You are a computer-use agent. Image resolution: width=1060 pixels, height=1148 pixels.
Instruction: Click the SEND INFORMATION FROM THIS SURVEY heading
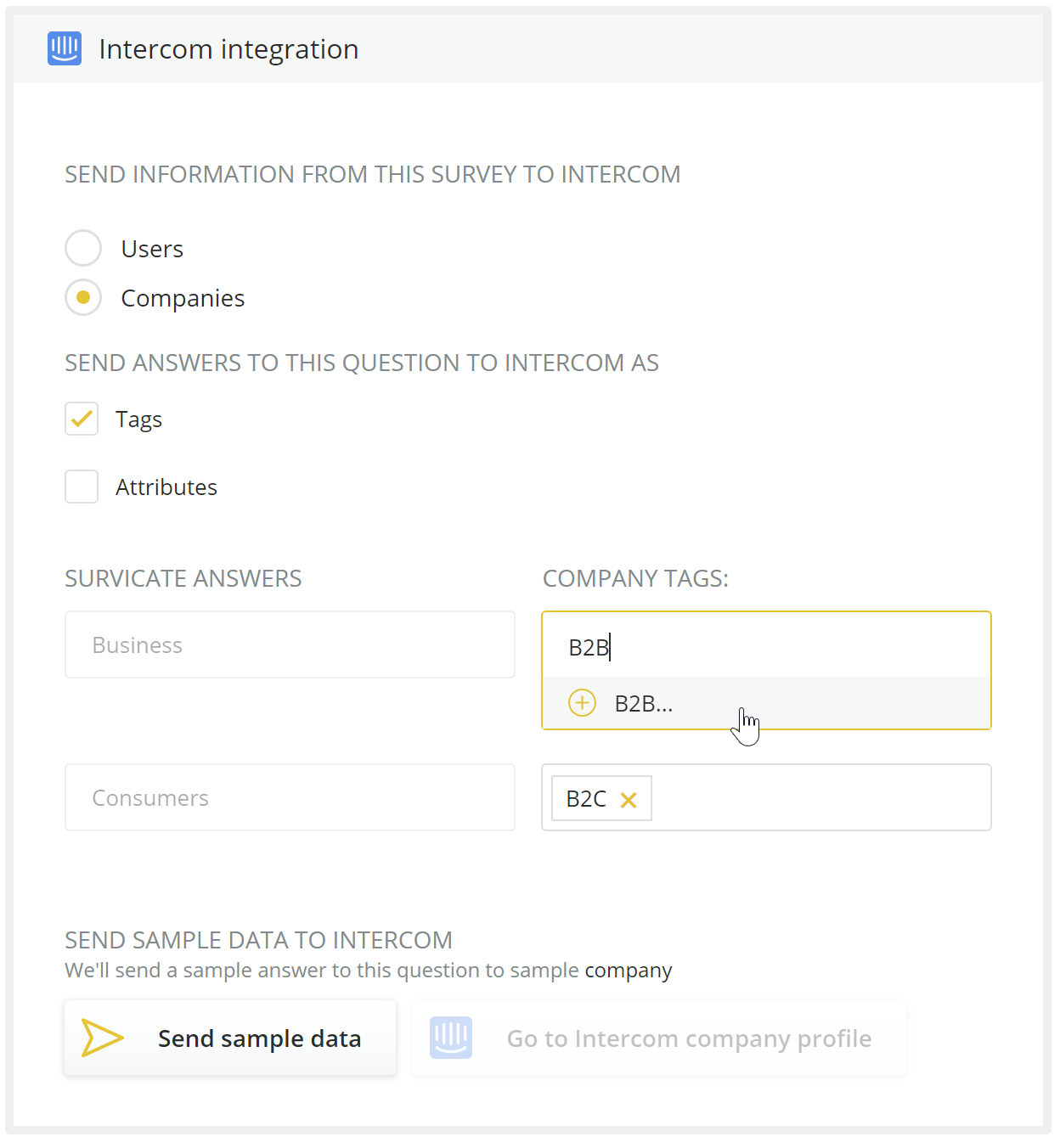pyautogui.click(x=373, y=174)
